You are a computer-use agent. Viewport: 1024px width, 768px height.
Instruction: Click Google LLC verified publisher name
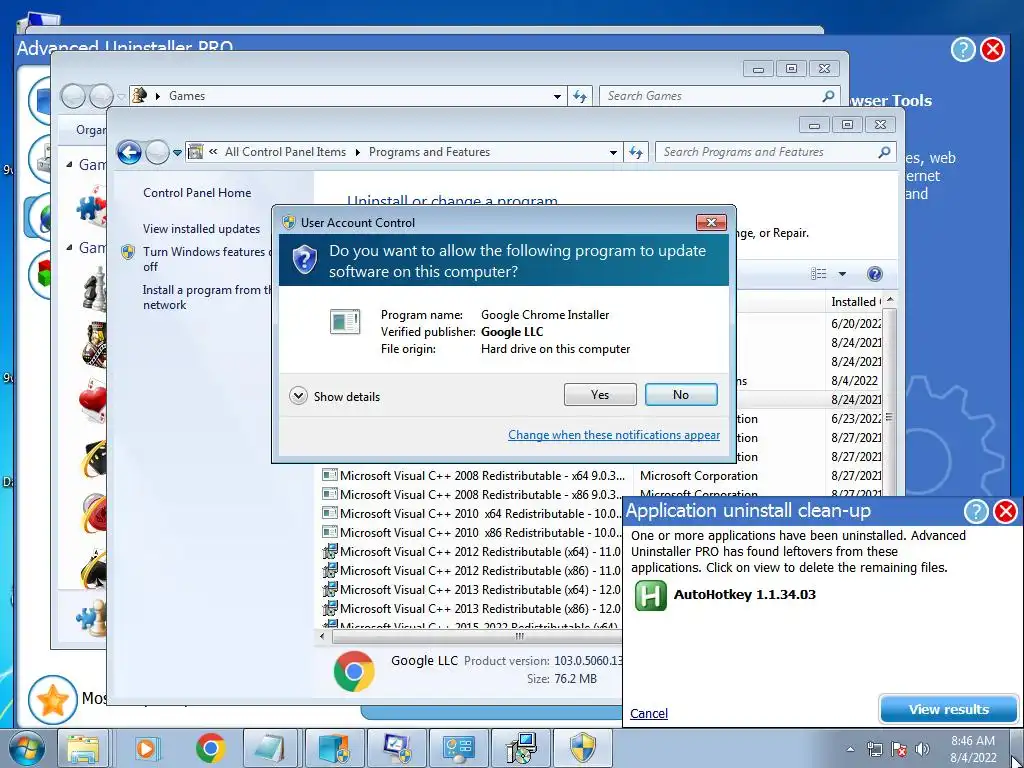click(512, 332)
